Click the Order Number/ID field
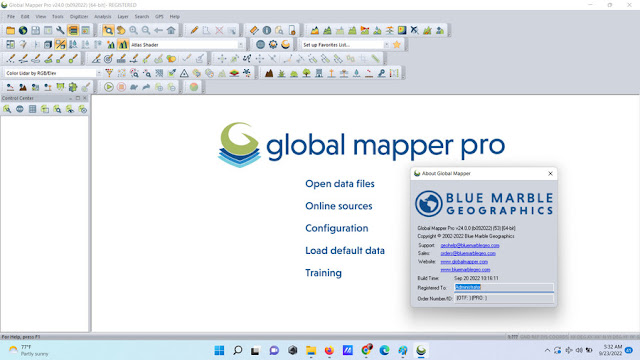 [504, 298]
